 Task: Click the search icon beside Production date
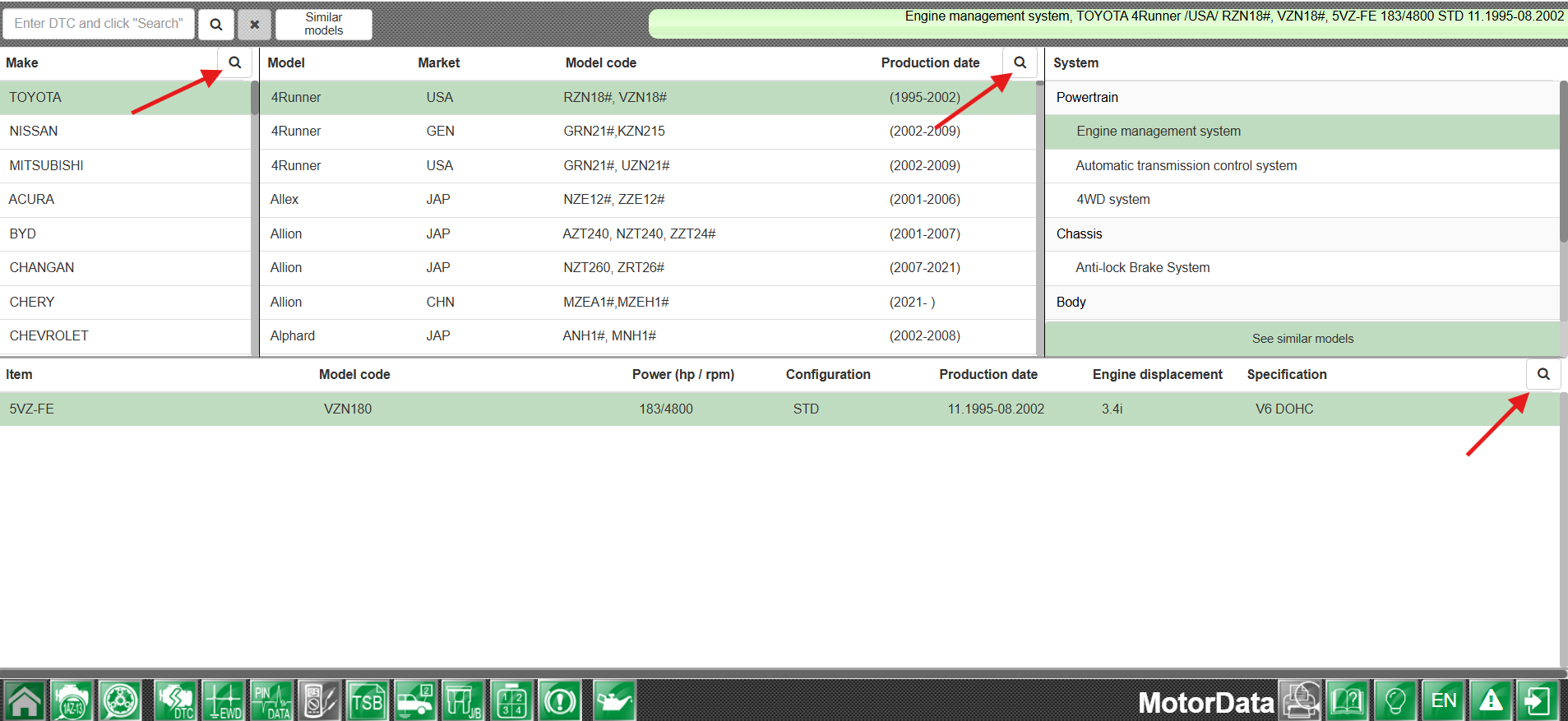click(1020, 62)
